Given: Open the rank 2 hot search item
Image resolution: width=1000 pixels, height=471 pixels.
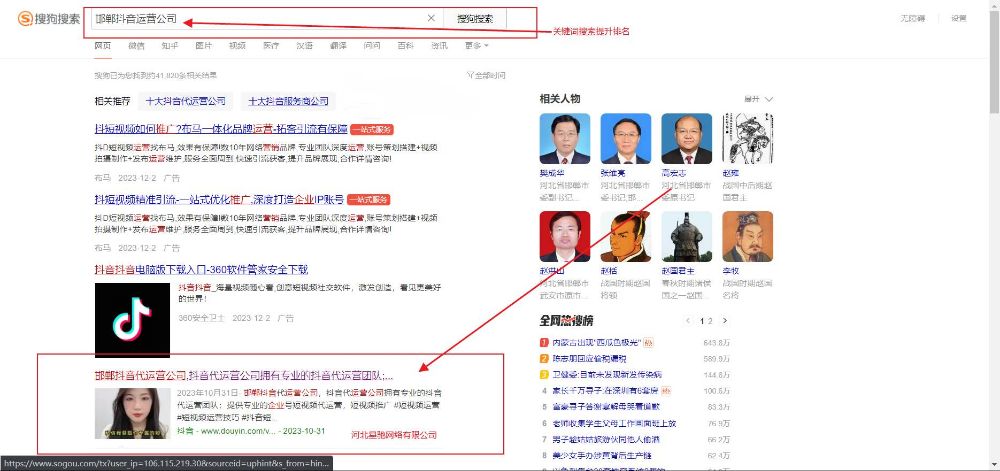Looking at the screenshot, I should point(589,359).
